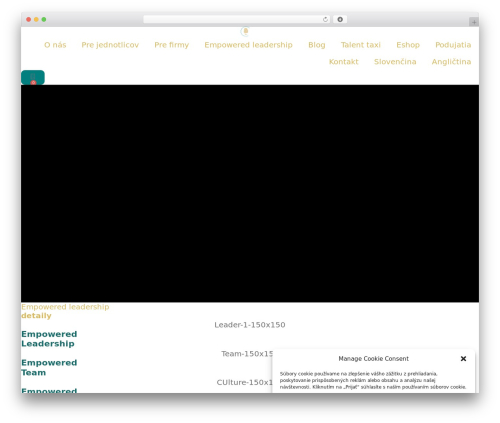500x423 pixels.
Task: Open the O nás menu item
Action: click(55, 45)
